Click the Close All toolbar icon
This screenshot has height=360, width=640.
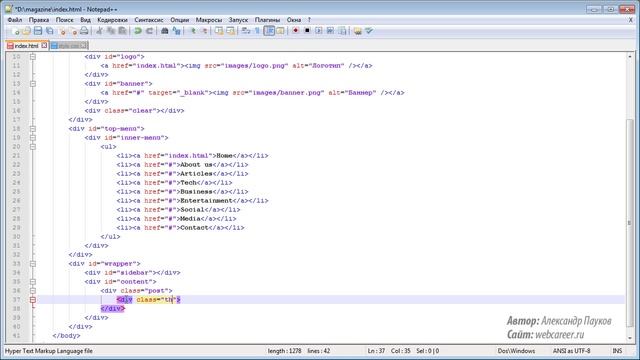[73, 31]
